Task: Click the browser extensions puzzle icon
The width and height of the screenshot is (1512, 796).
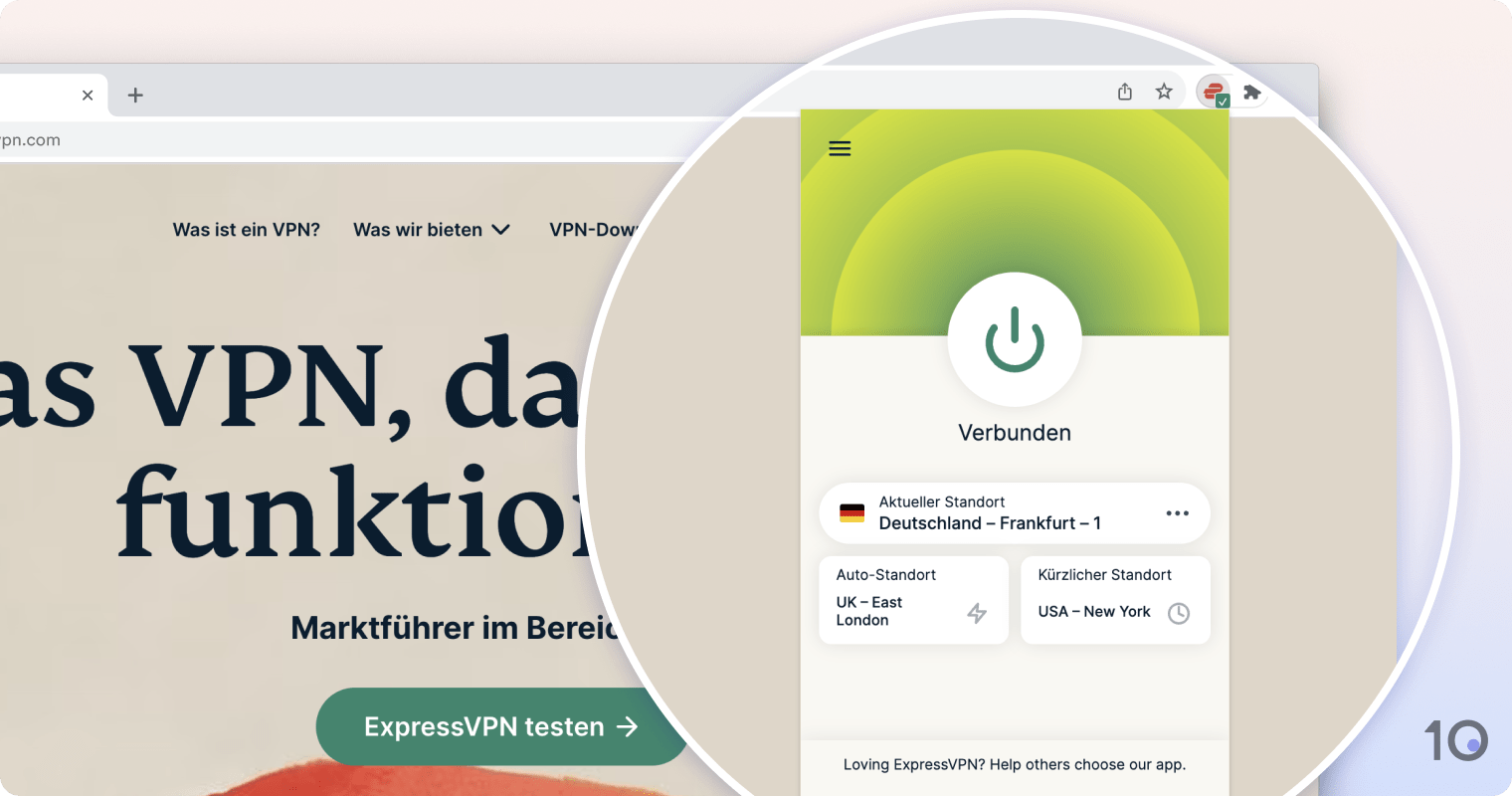Action: (x=1252, y=91)
